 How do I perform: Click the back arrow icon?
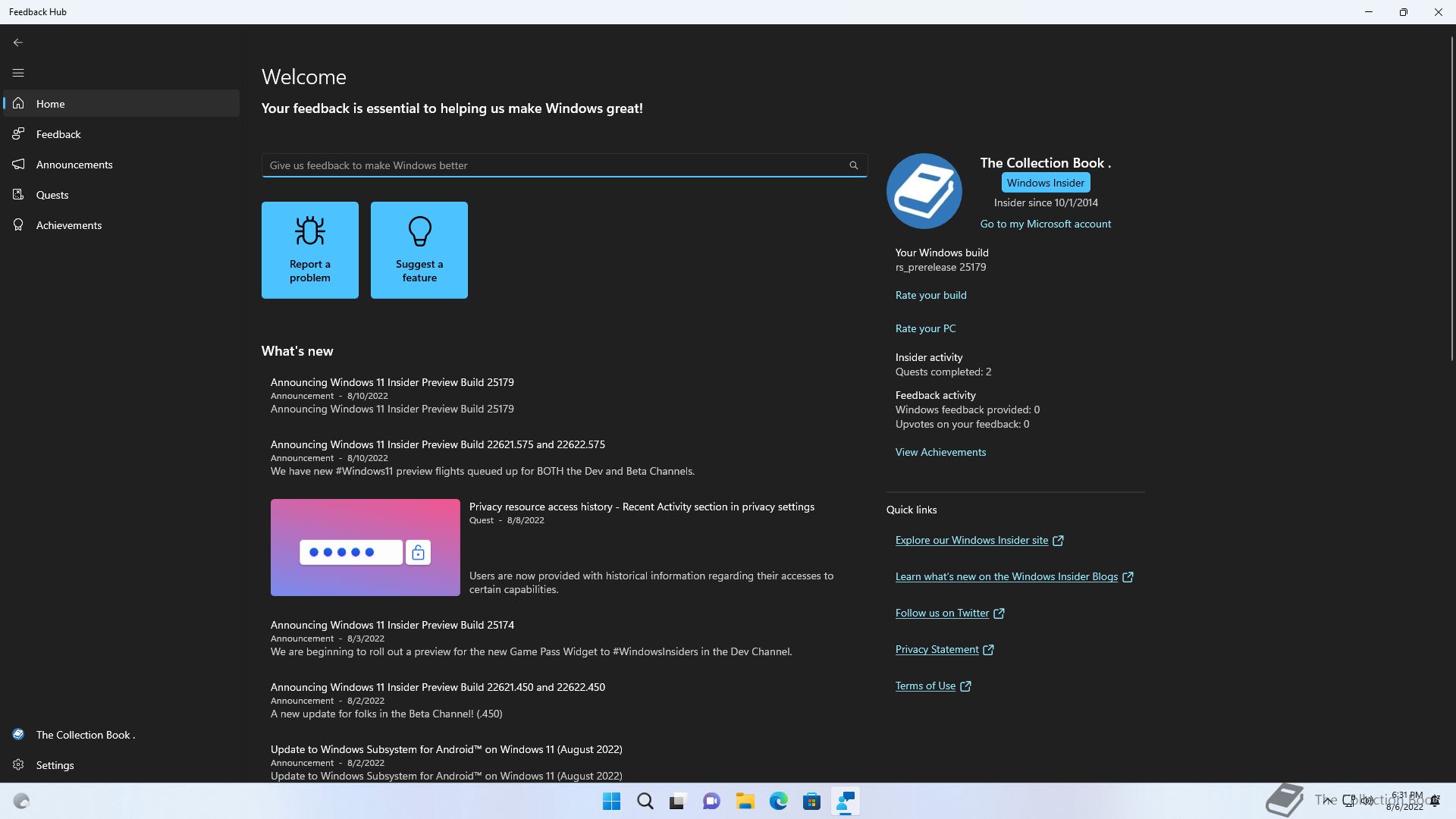point(18,42)
